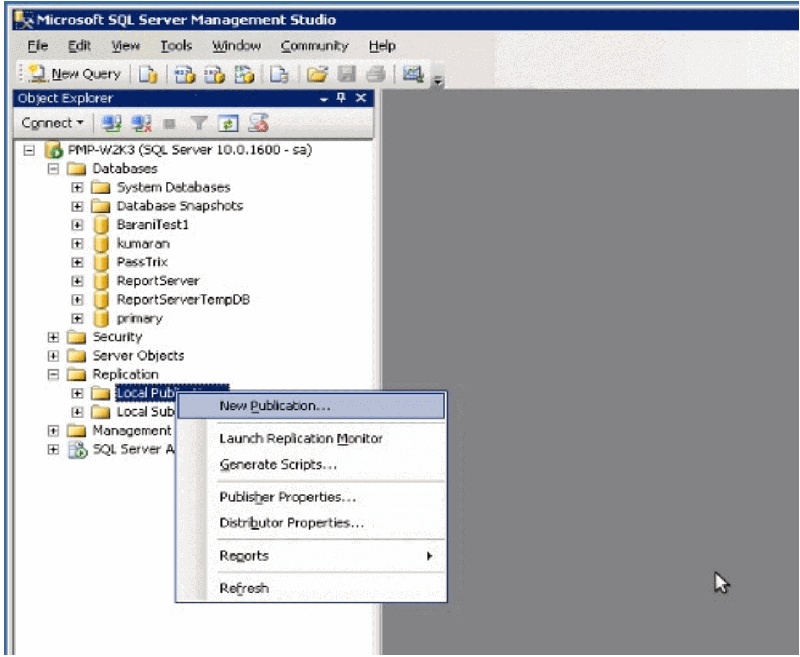
Task: Open the Window menu
Action: (236, 46)
